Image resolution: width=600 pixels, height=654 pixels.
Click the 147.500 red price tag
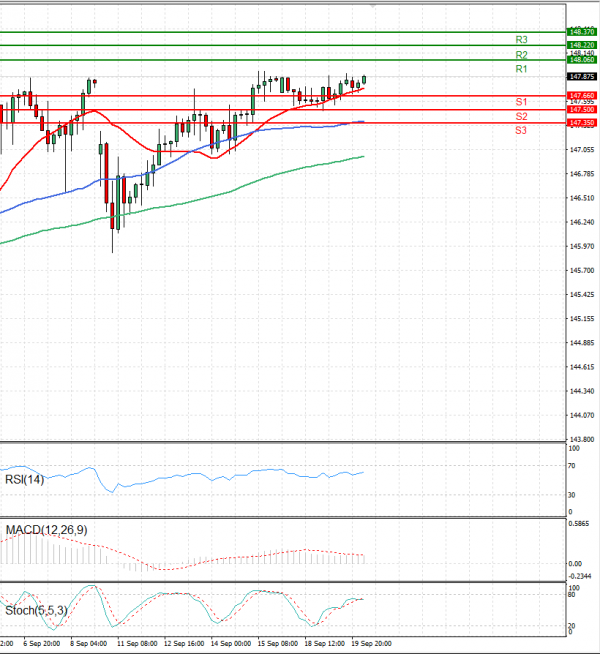[x=581, y=109]
